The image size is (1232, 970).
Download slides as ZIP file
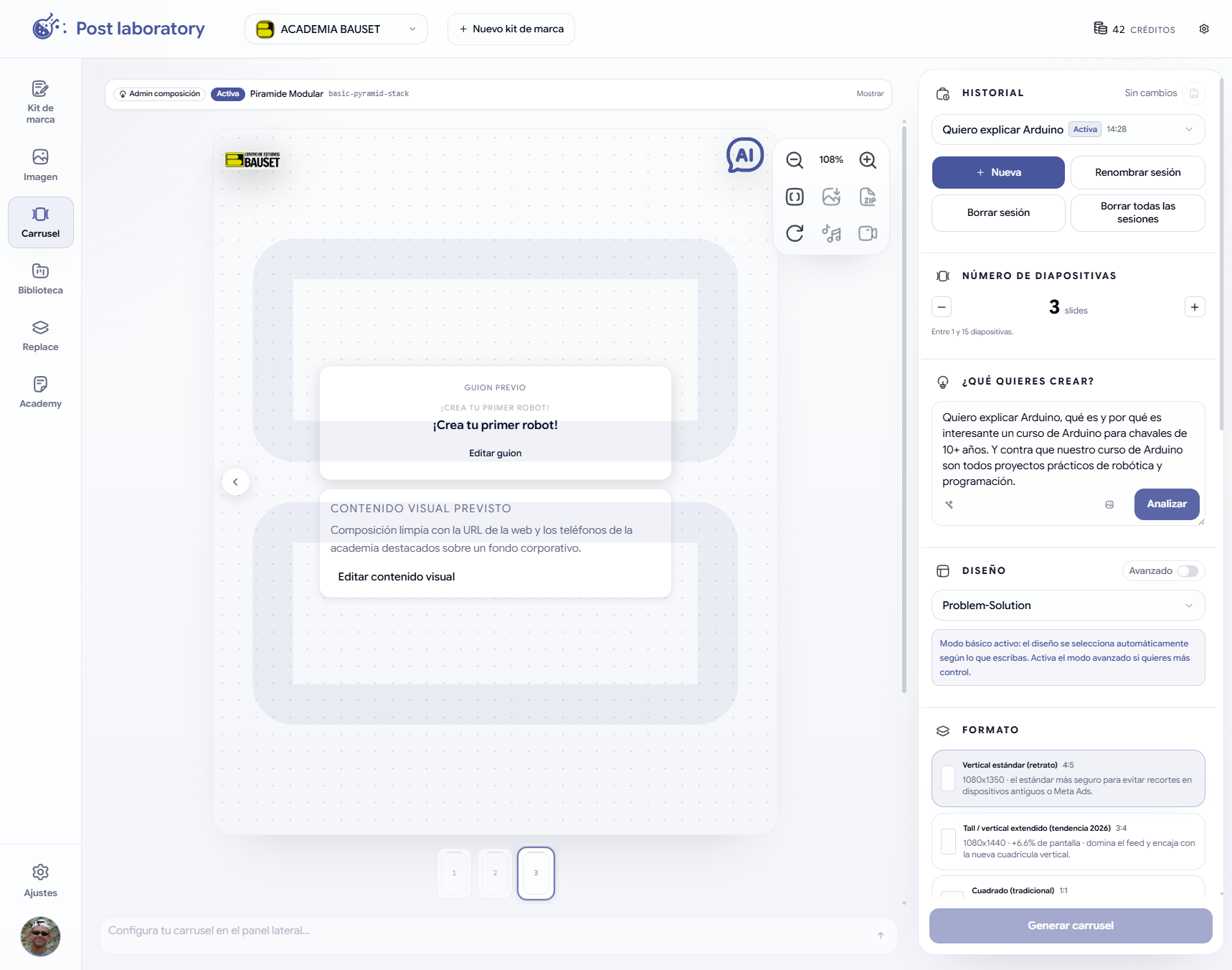(x=868, y=197)
